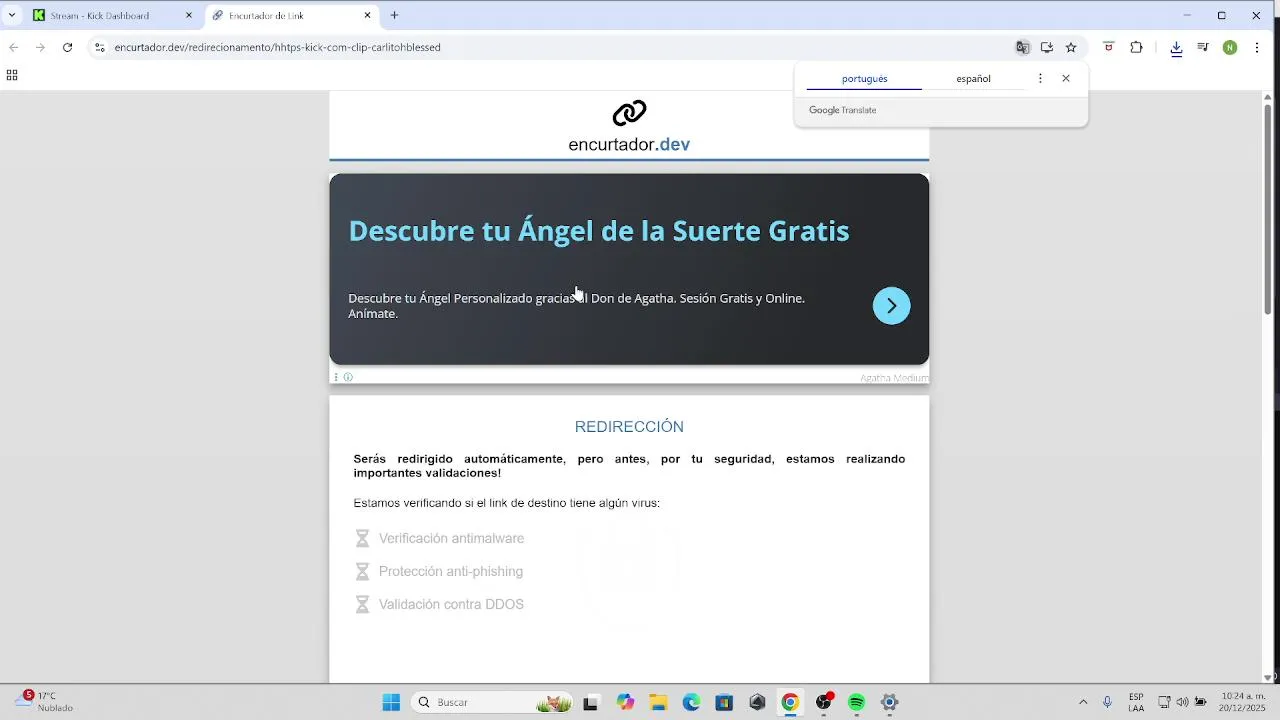Show hidden system tray icons
Image resolution: width=1280 pixels, height=720 pixels.
tap(1083, 702)
